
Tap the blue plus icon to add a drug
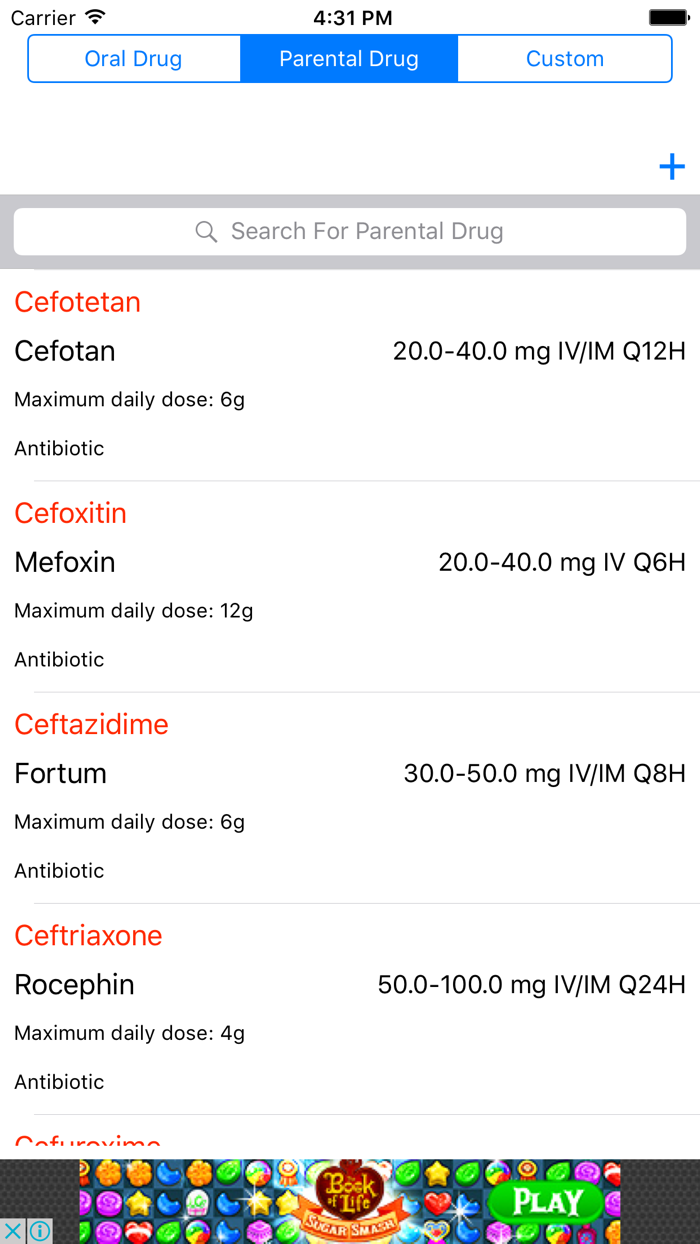pos(671,166)
